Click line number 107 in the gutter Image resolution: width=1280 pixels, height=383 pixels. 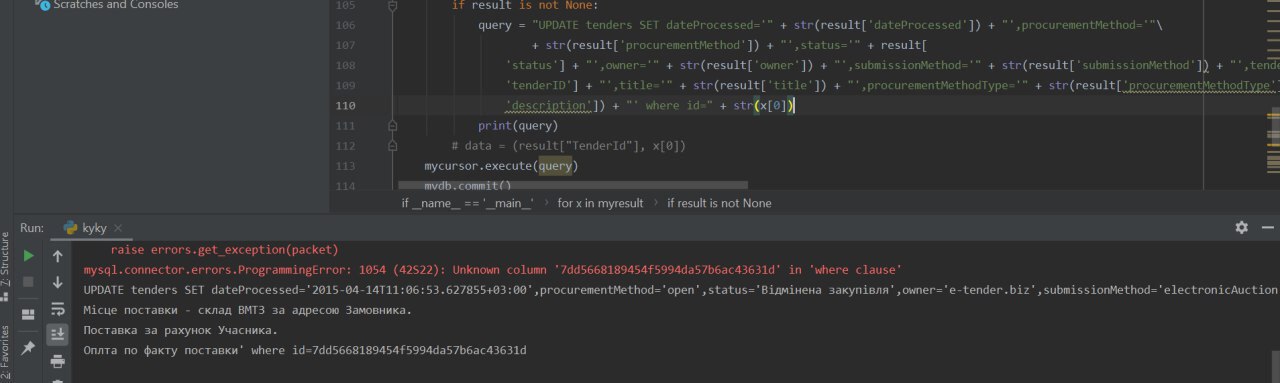point(345,46)
